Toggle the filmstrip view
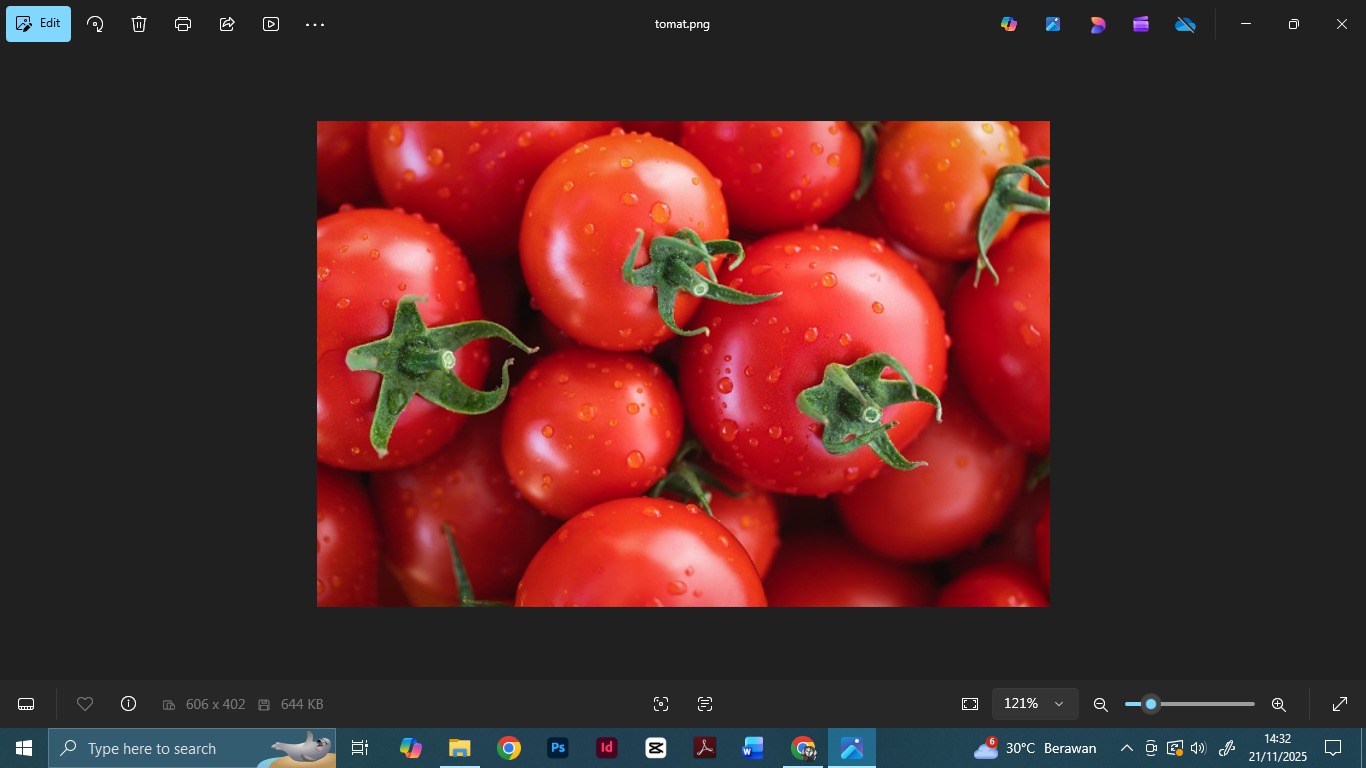 pyautogui.click(x=27, y=704)
